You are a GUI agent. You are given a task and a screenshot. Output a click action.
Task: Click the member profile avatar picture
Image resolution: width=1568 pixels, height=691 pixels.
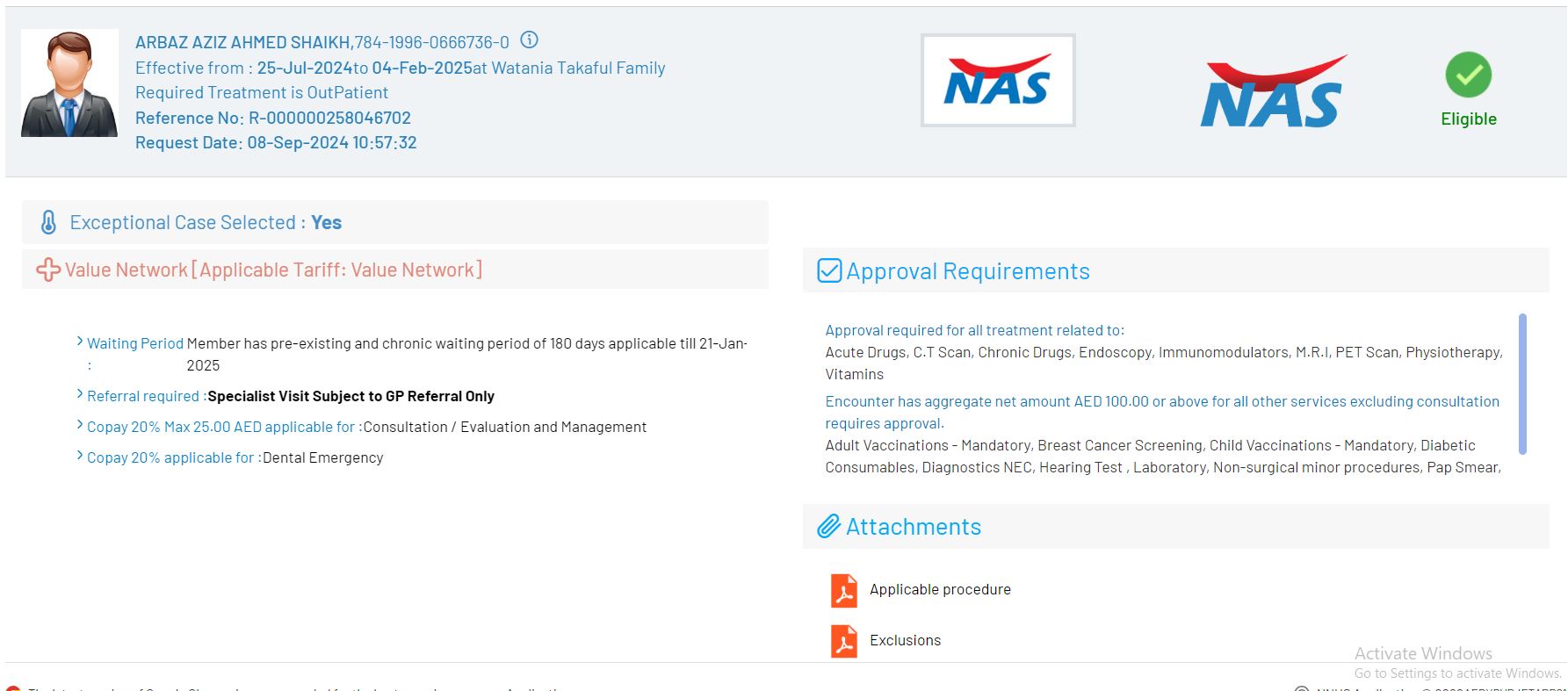pos(69,83)
